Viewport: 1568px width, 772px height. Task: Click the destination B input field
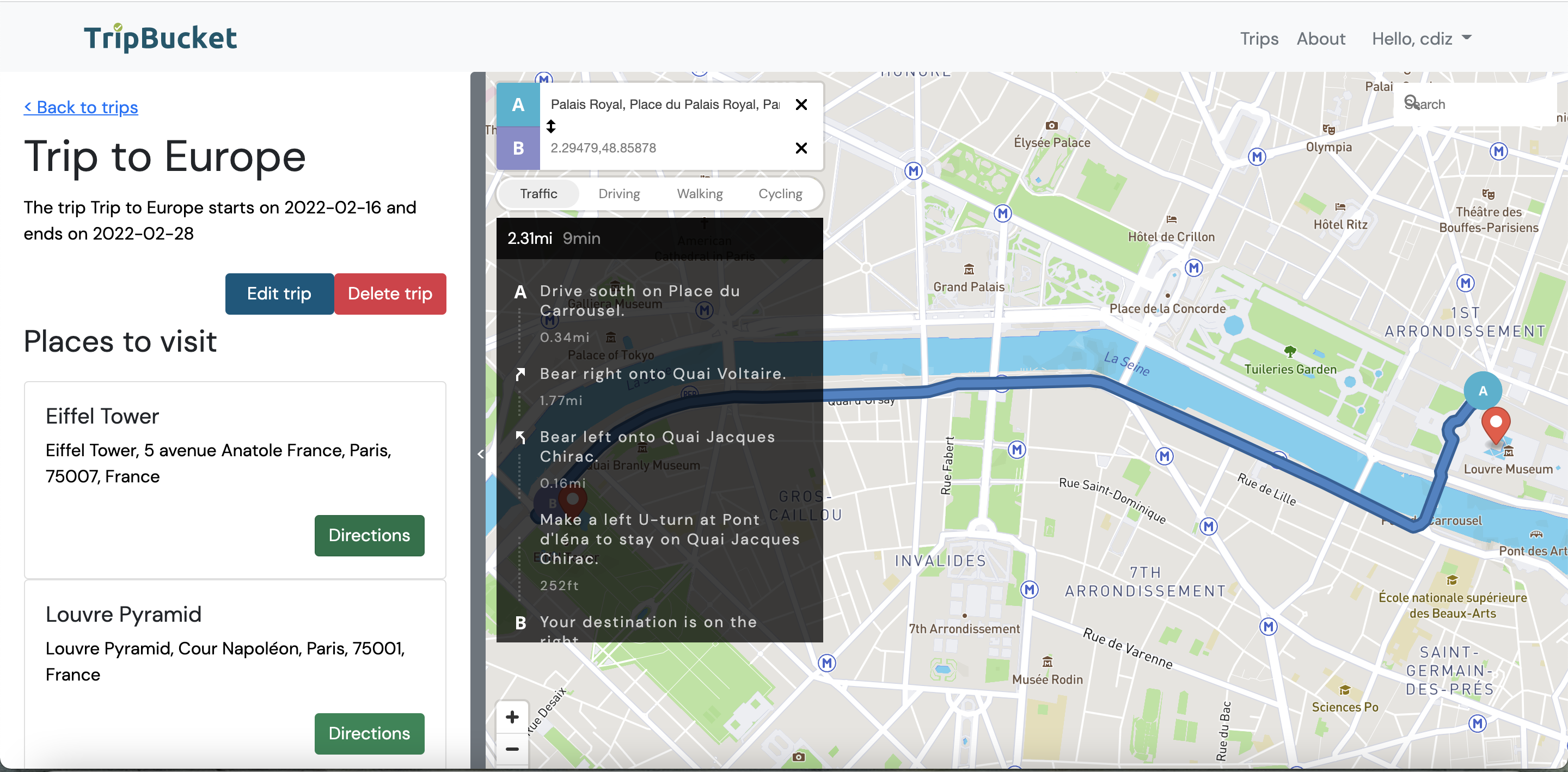pyautogui.click(x=665, y=148)
